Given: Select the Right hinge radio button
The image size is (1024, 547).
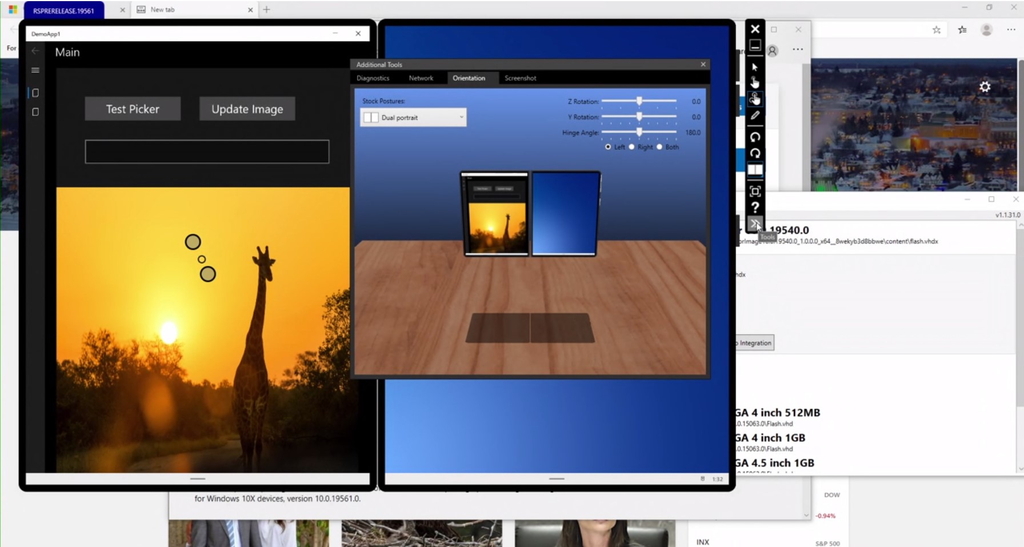Looking at the screenshot, I should [632, 147].
